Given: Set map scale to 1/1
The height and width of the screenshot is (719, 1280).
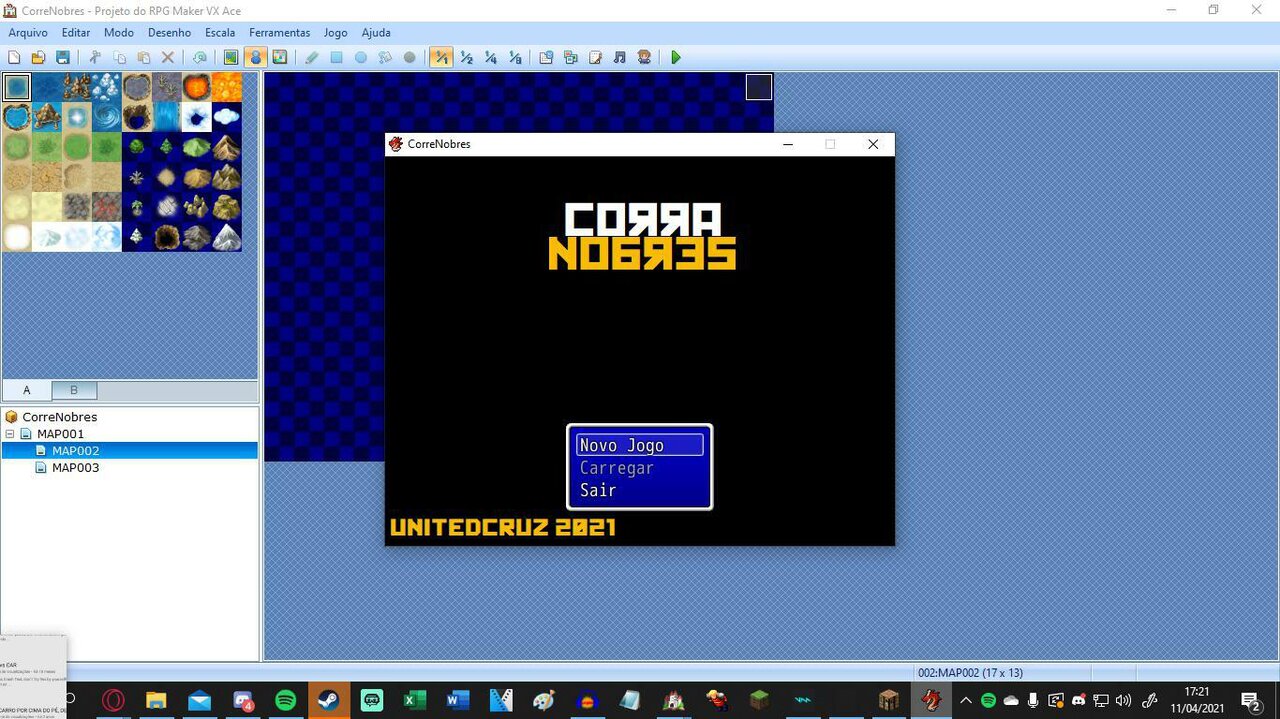Looking at the screenshot, I should (440, 58).
